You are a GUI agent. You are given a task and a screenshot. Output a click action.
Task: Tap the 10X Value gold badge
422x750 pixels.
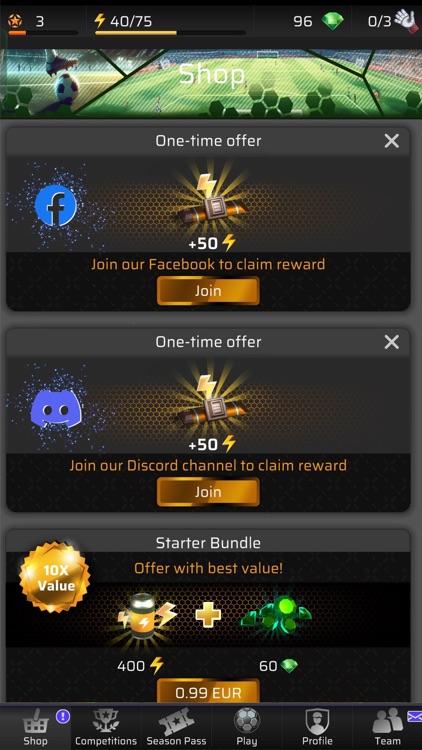click(x=55, y=577)
